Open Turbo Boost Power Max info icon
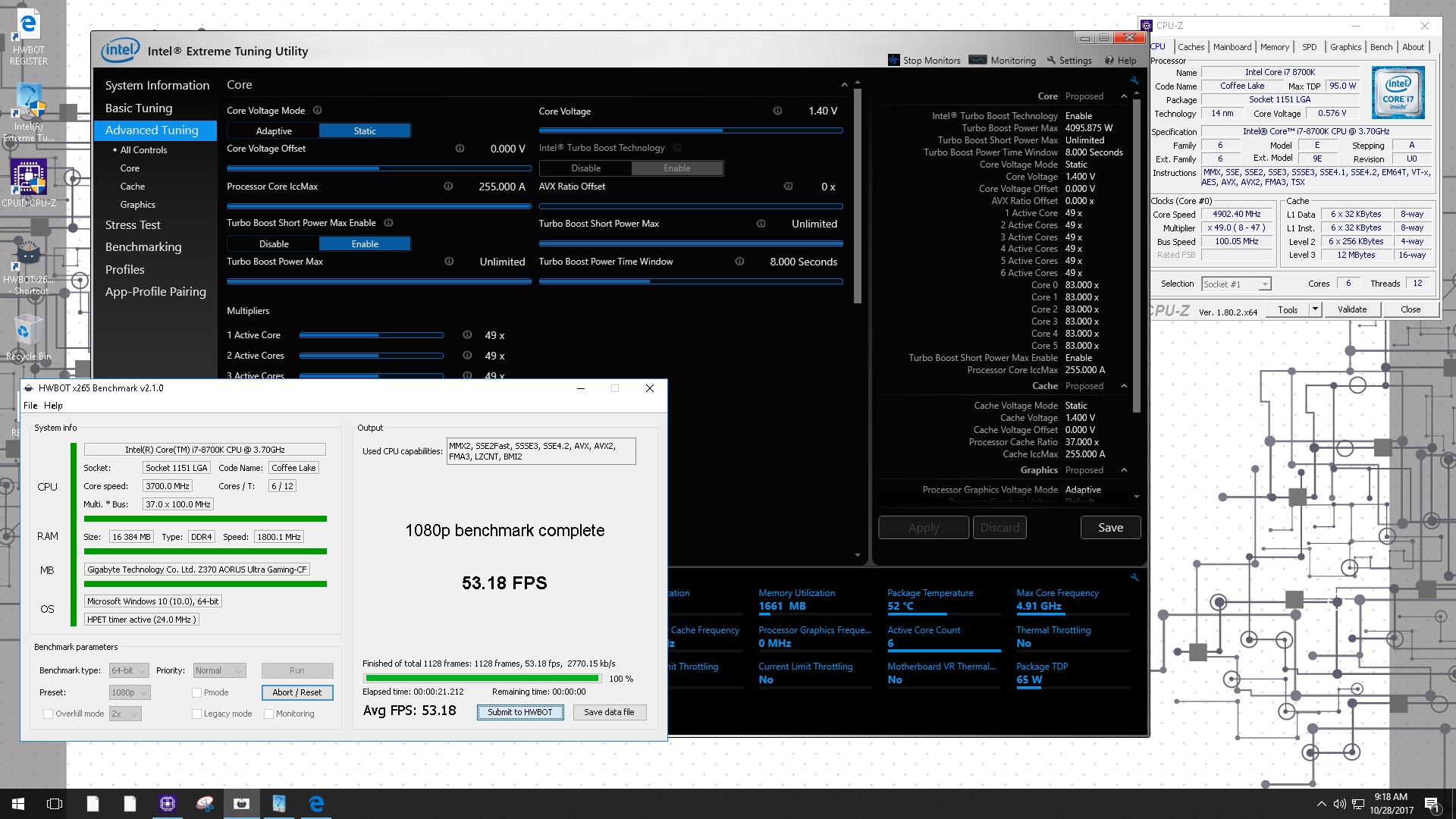 tap(449, 261)
